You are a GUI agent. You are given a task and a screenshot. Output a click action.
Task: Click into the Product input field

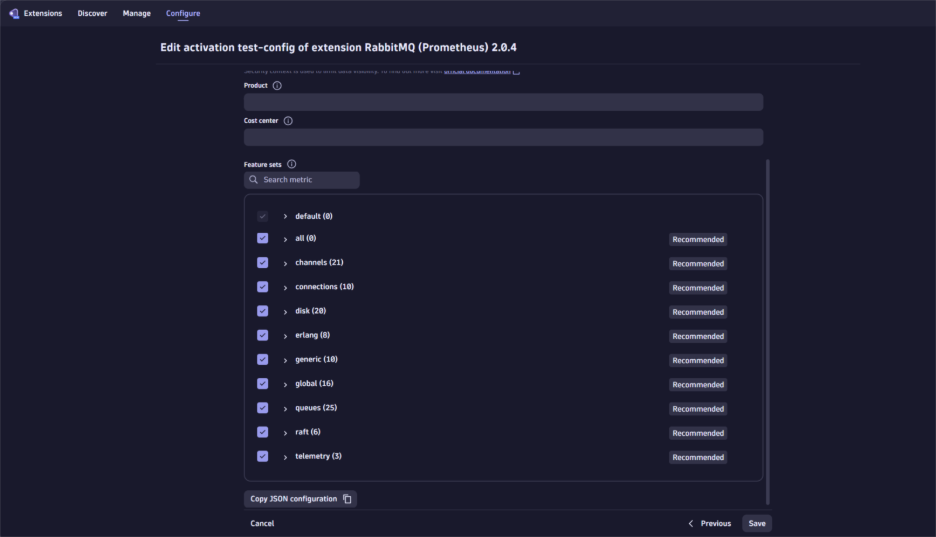[x=503, y=102]
